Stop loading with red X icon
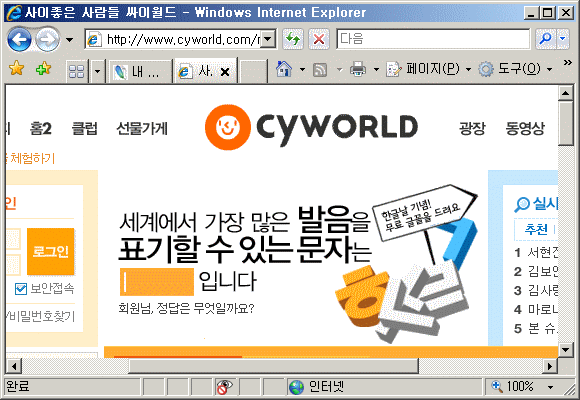This screenshot has height=400, width=580. point(318,39)
